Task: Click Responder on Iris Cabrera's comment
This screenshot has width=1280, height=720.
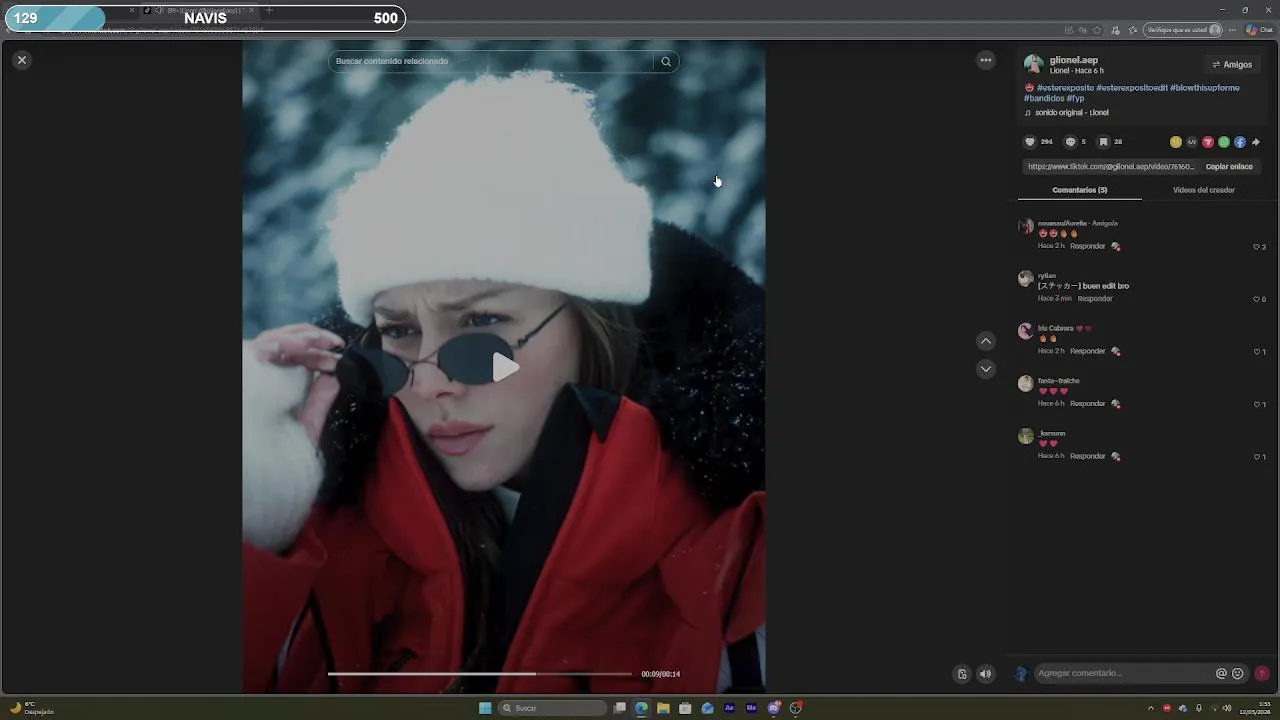Action: [1087, 351]
